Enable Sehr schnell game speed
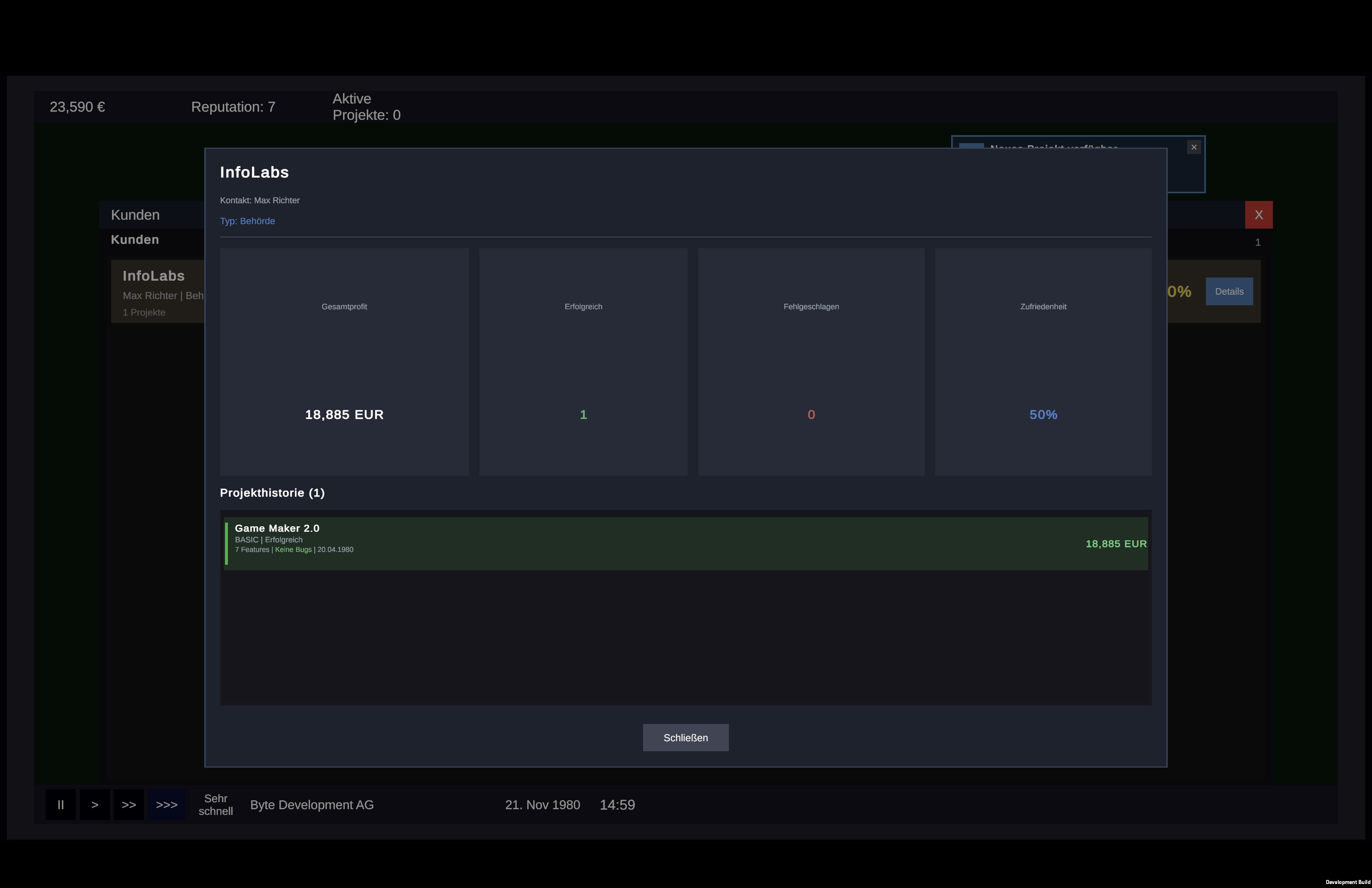1372x888 pixels. pyautogui.click(x=166, y=805)
